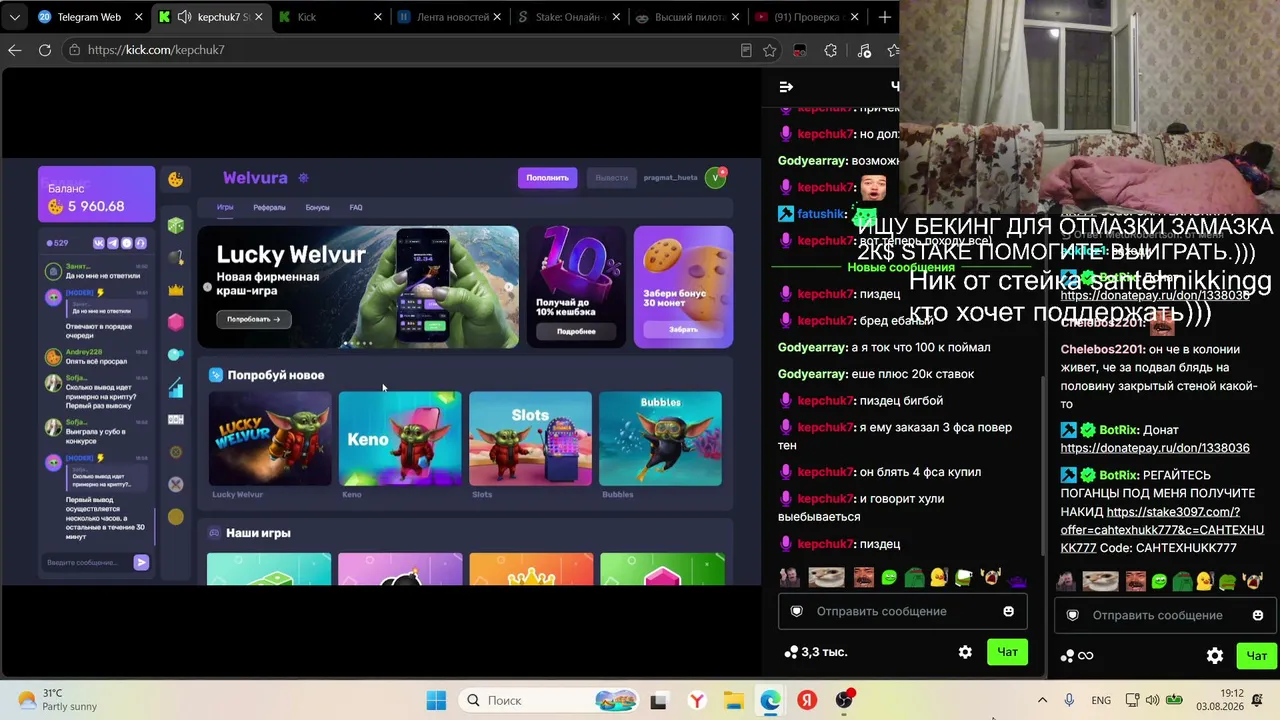Click the Вывести button
This screenshot has height=720, width=1280.
point(611,178)
